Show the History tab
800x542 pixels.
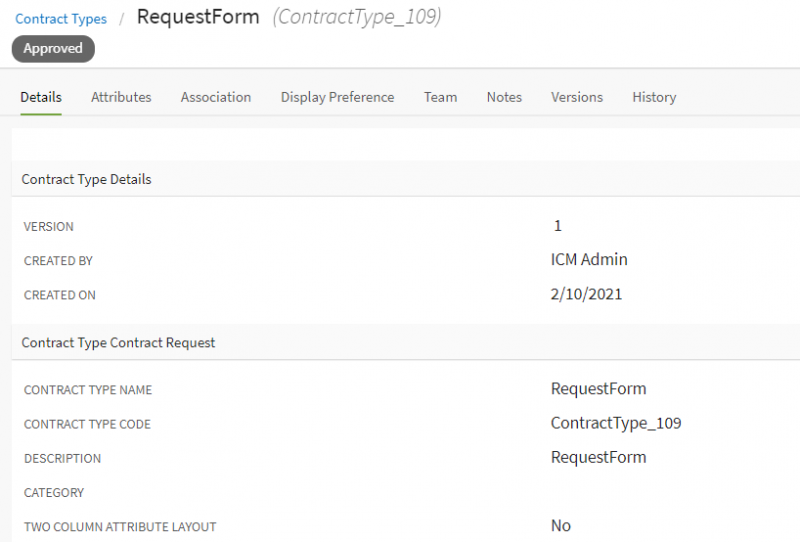coord(654,97)
